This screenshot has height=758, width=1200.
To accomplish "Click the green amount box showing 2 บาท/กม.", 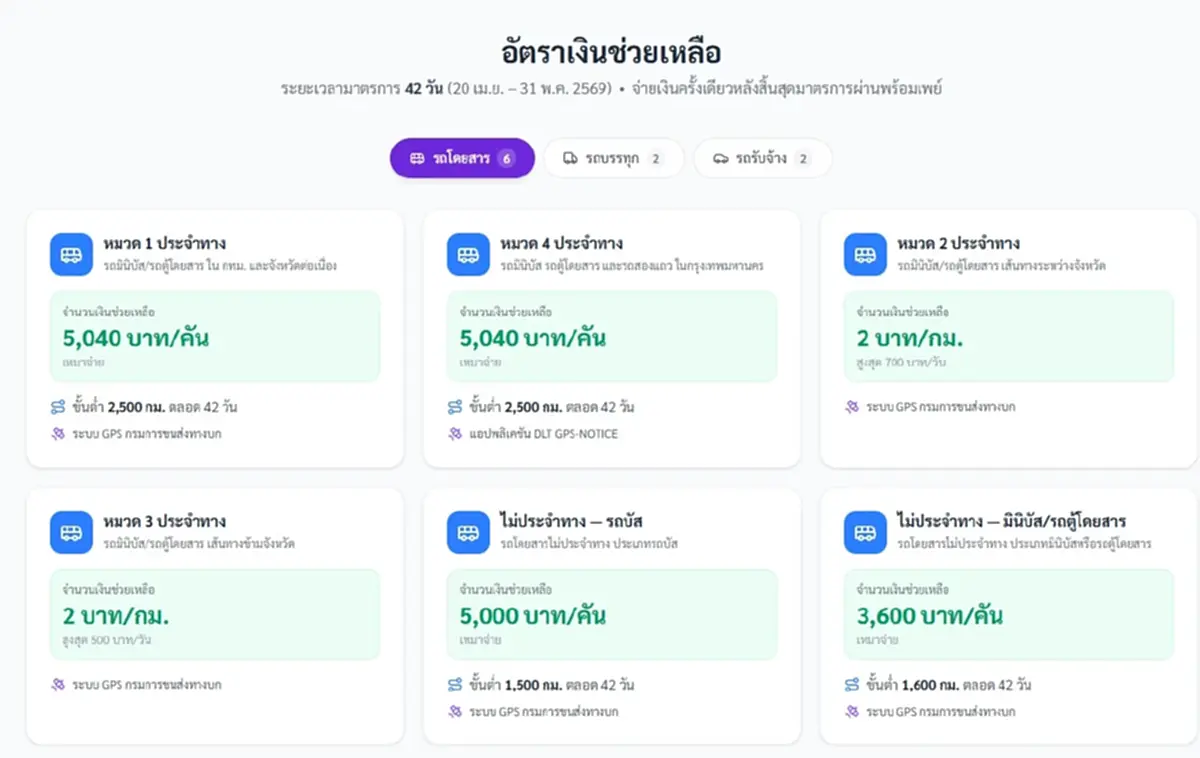I will point(1007,336).
